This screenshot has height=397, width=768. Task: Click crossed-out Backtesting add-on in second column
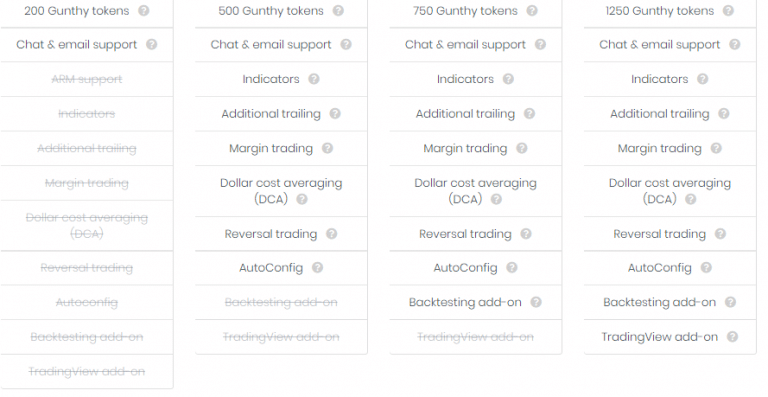point(281,302)
